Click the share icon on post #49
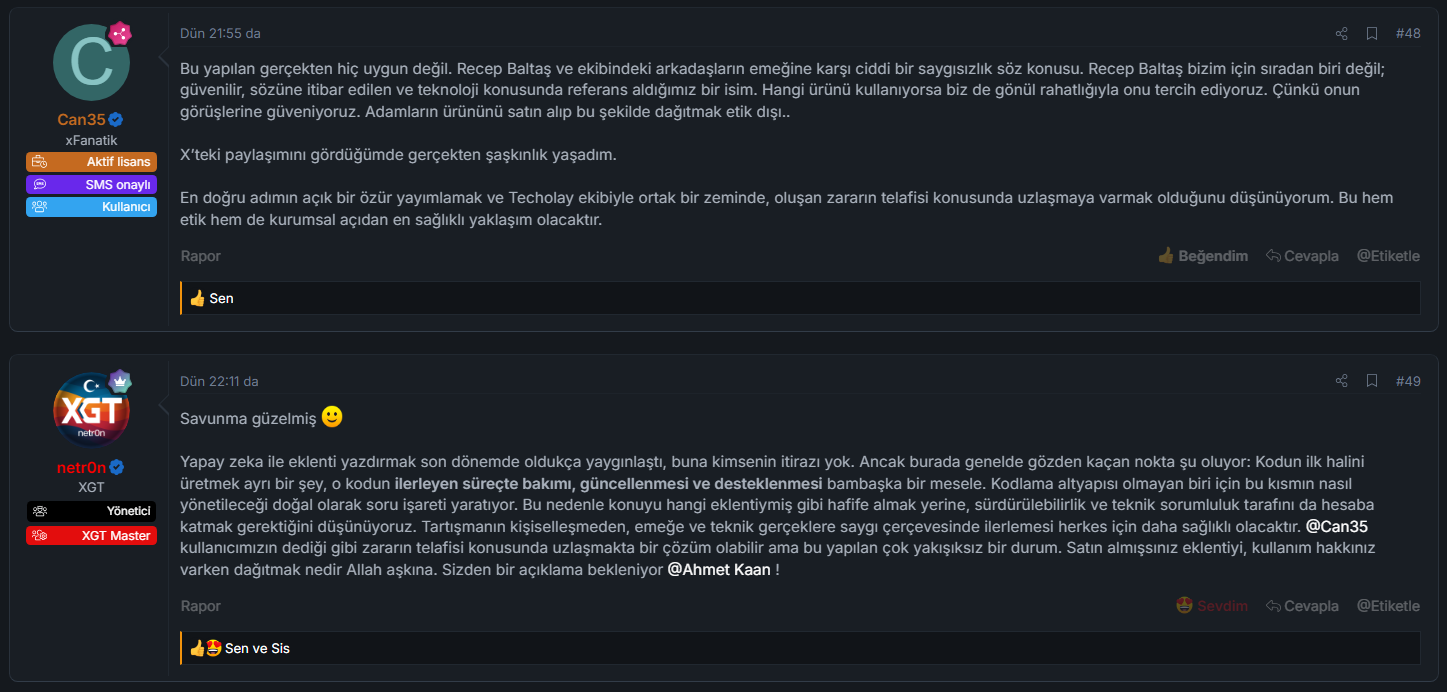 [x=1342, y=381]
